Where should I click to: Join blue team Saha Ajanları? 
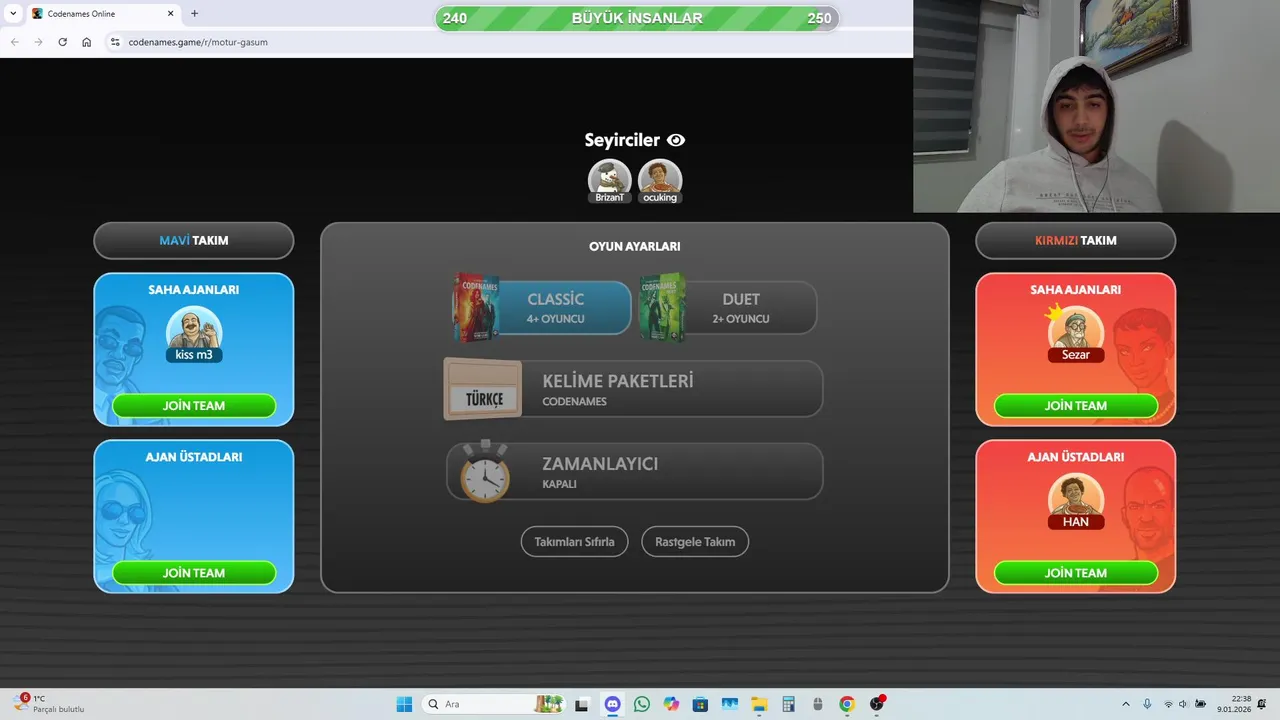coord(194,406)
